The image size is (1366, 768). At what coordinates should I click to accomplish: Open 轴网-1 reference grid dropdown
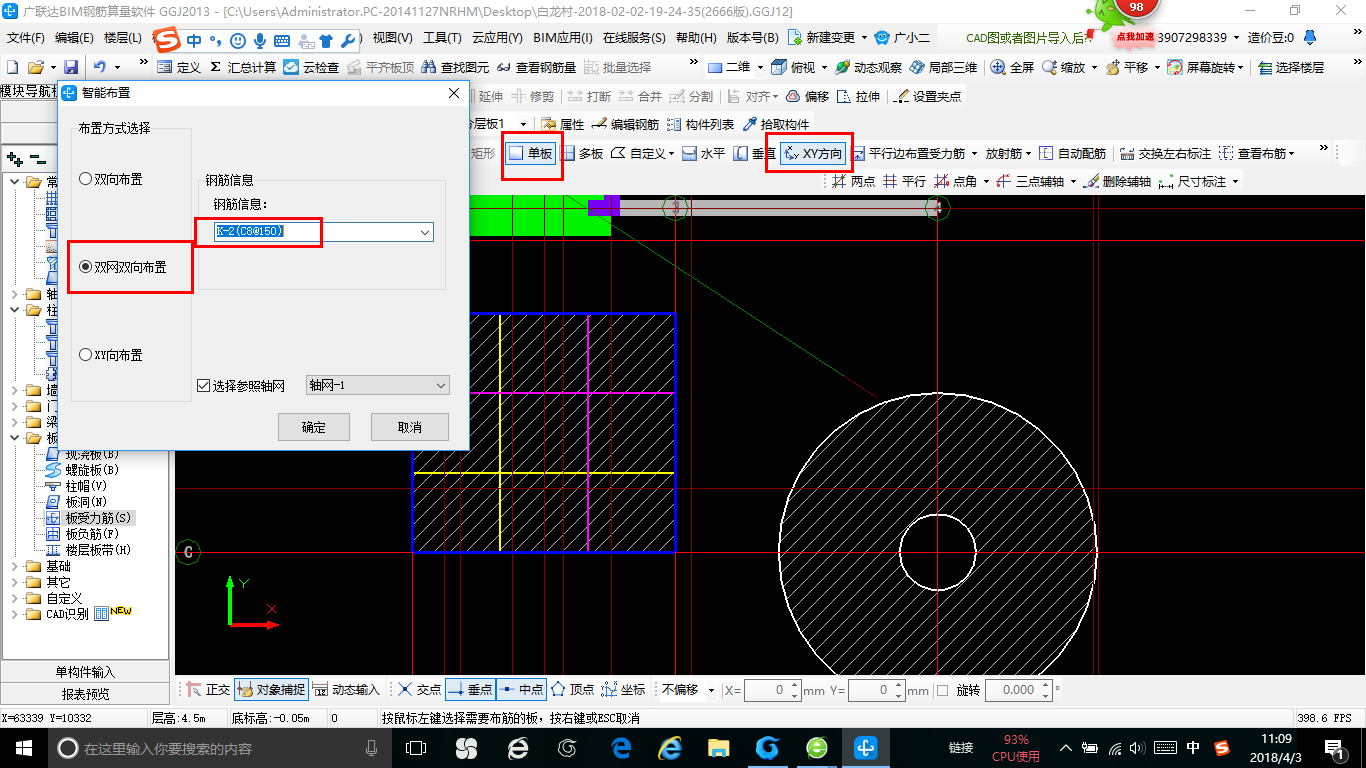click(377, 385)
